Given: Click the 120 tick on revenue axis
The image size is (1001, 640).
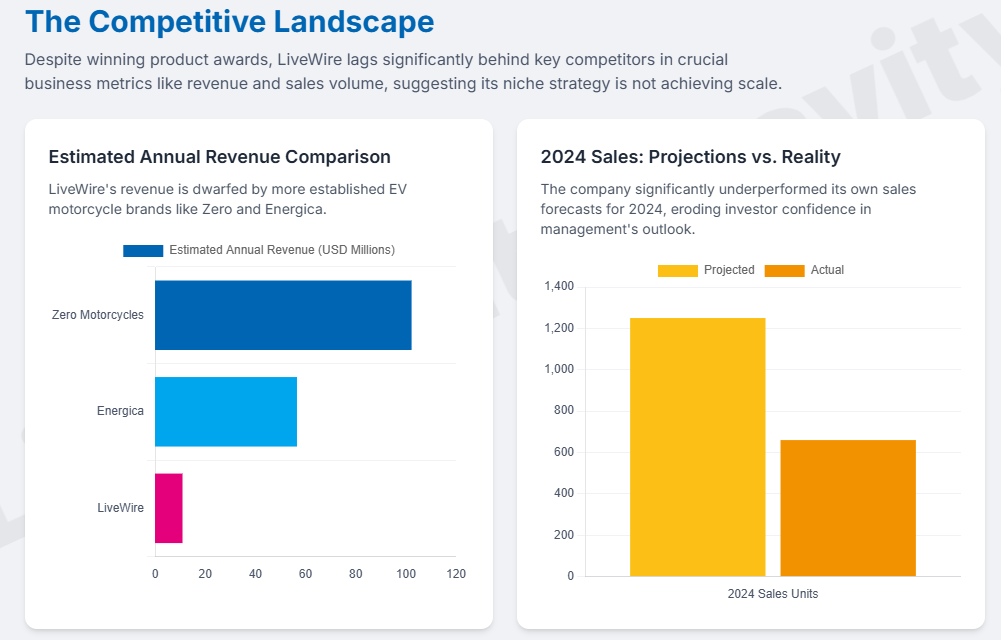Looking at the screenshot, I should click(x=456, y=574).
